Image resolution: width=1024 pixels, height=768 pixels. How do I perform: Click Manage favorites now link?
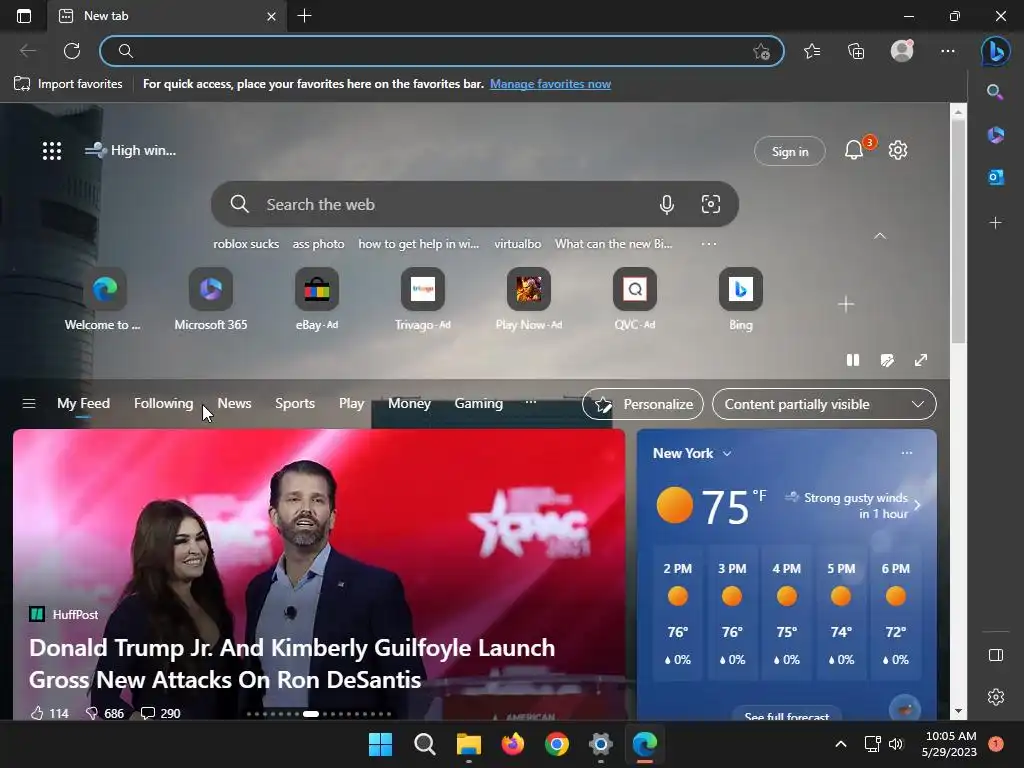tap(550, 84)
